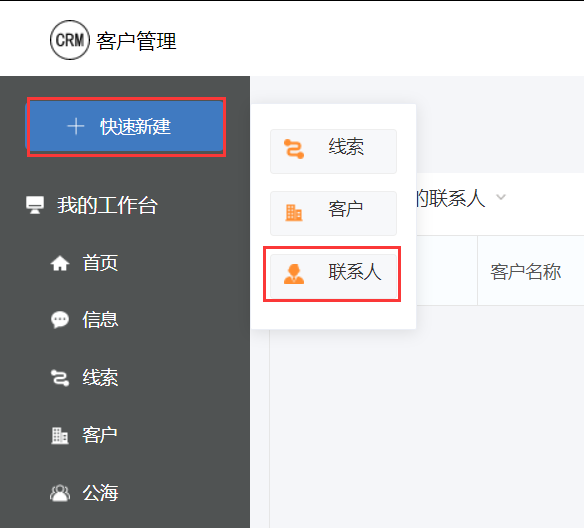Click the 快速新建 quick create button
Image resolution: width=584 pixels, height=528 pixels.
coord(126,127)
